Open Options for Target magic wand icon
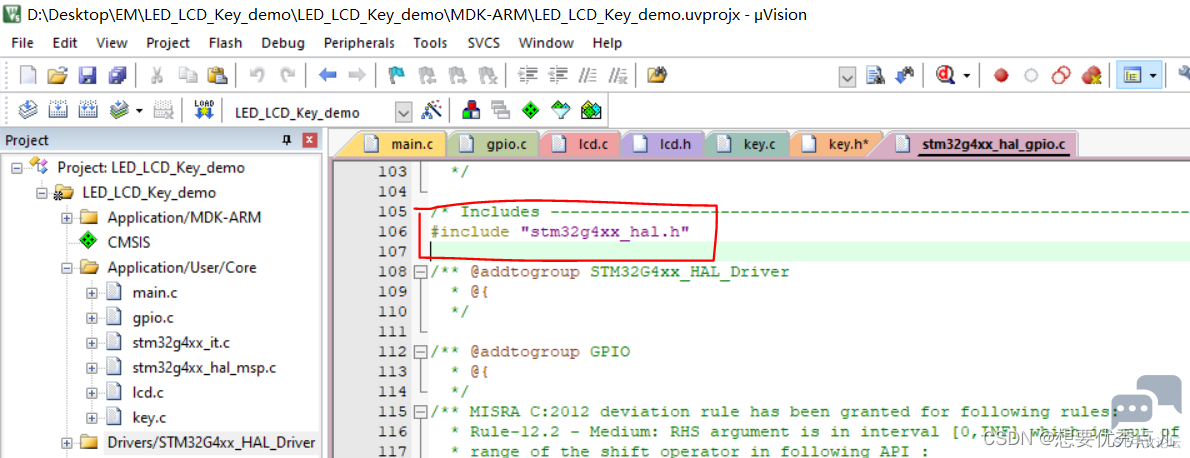The height and width of the screenshot is (458, 1190). tap(432, 110)
